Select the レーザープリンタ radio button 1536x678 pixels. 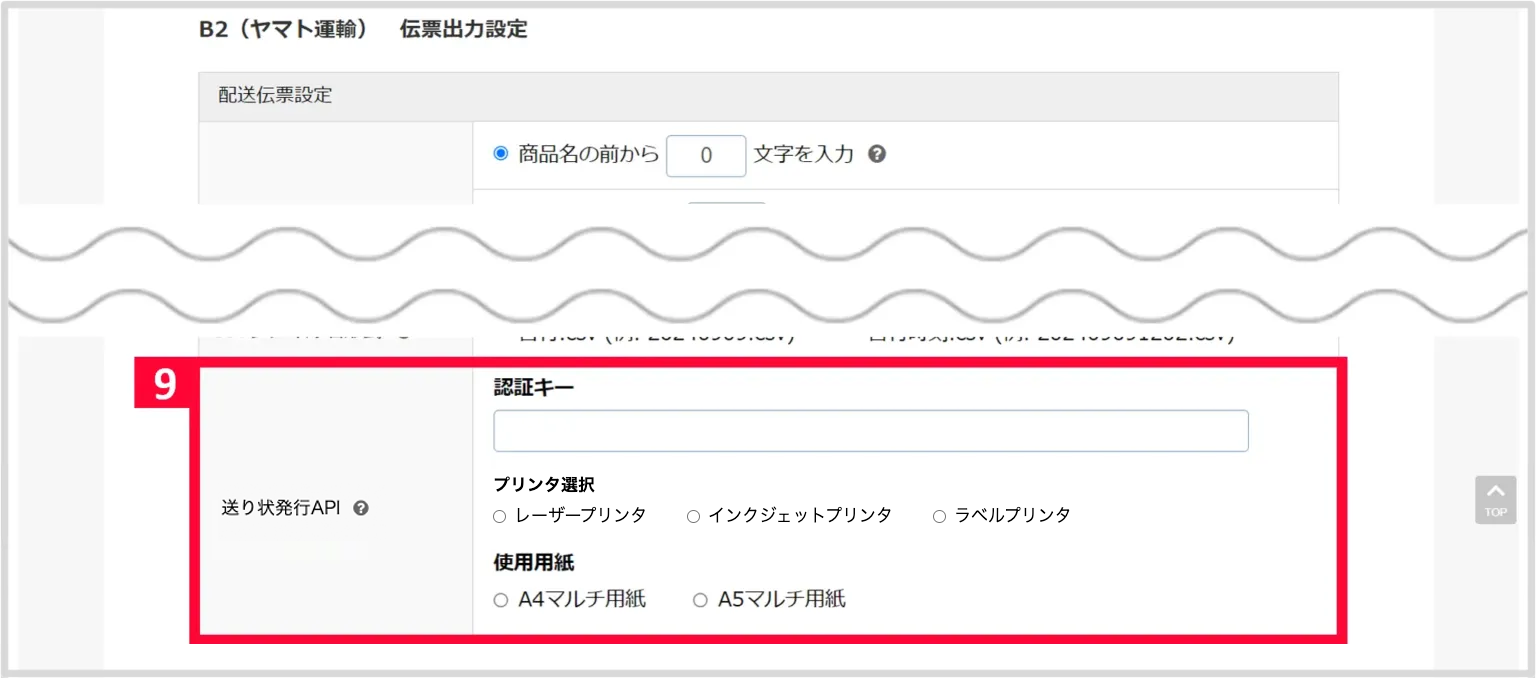499,515
